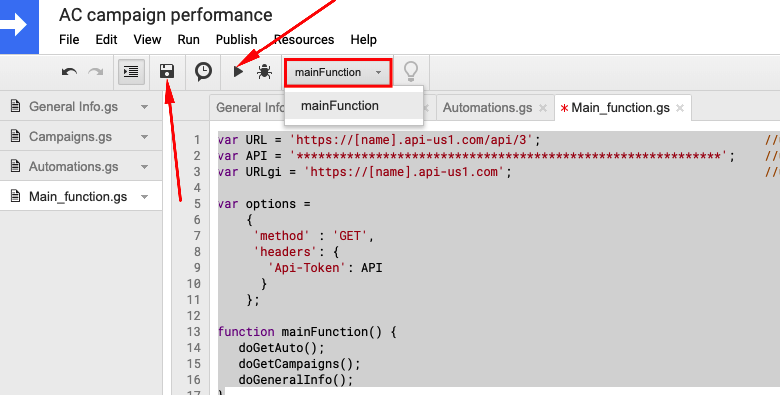Click the 'Api-Token': API line

click(x=325, y=268)
